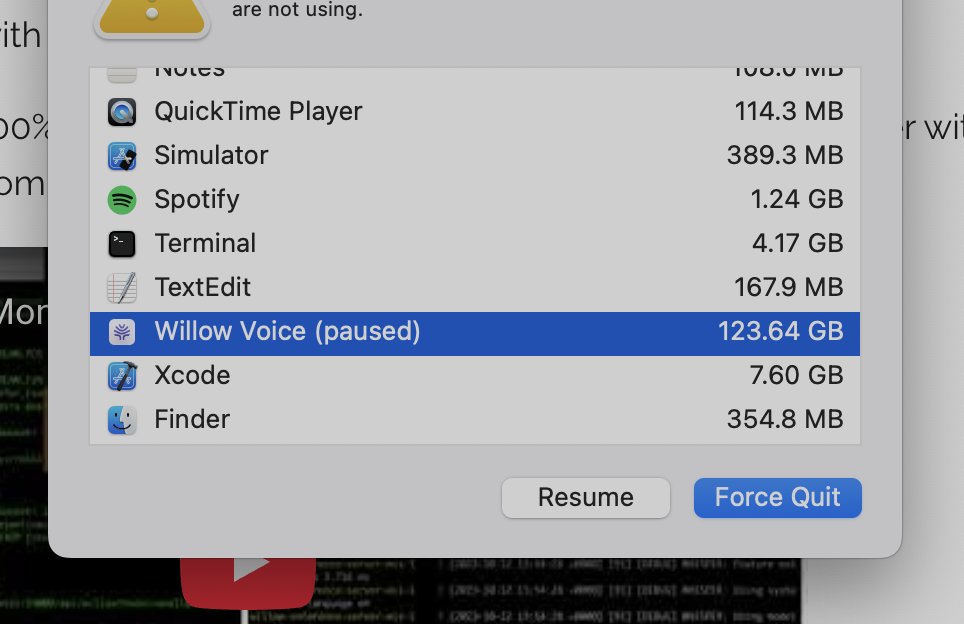Click the 7.60 GB memory value
This screenshot has height=624, width=964.
(796, 375)
